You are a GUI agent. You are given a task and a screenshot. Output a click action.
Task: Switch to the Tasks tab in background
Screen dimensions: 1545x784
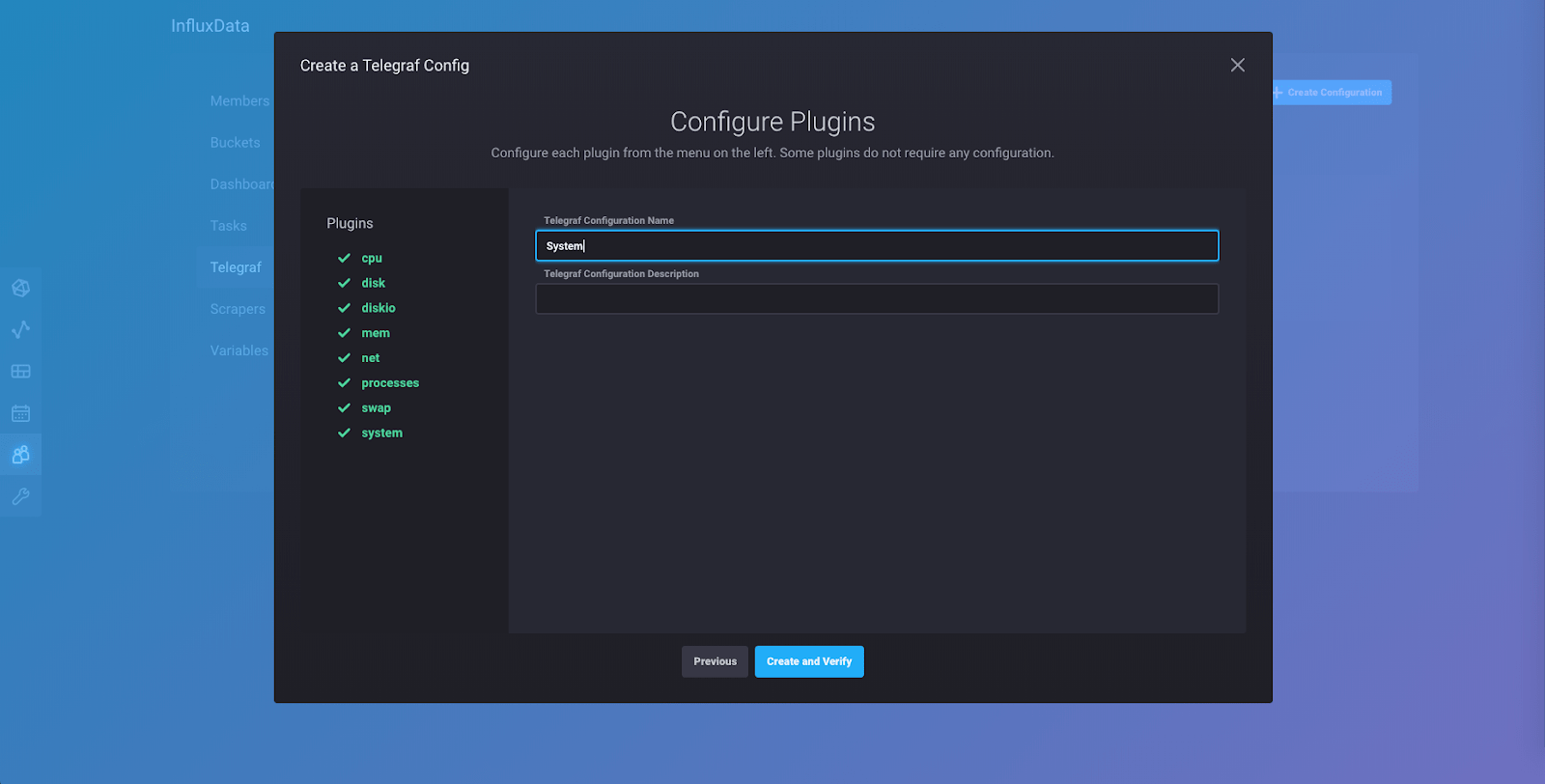(x=229, y=226)
